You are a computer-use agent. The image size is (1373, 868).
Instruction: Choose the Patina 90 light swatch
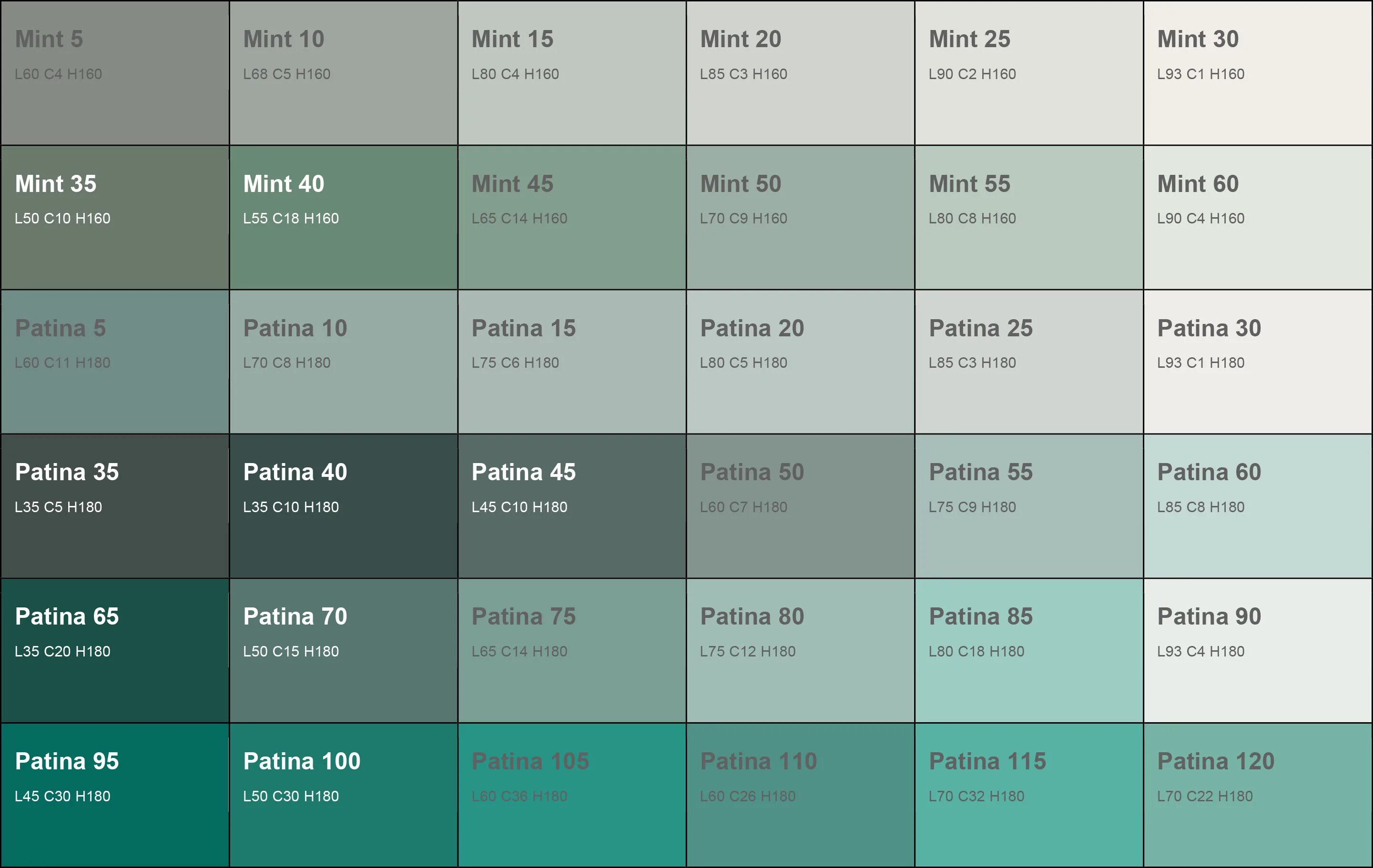point(1257,650)
